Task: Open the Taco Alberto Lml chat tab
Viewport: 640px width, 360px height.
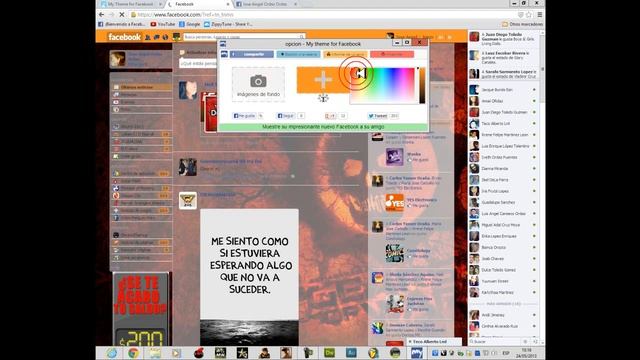Action: pyautogui.click(x=433, y=342)
